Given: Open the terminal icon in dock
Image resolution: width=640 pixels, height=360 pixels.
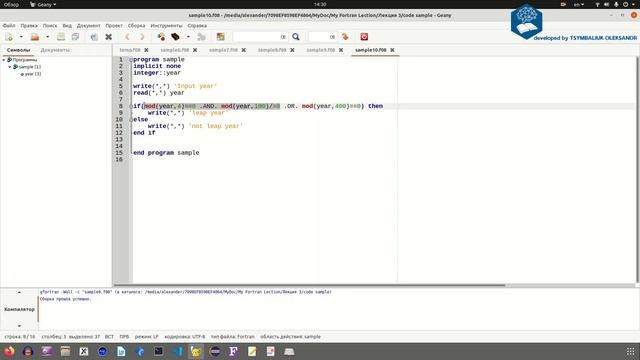Looking at the screenshot, I should point(159,351).
